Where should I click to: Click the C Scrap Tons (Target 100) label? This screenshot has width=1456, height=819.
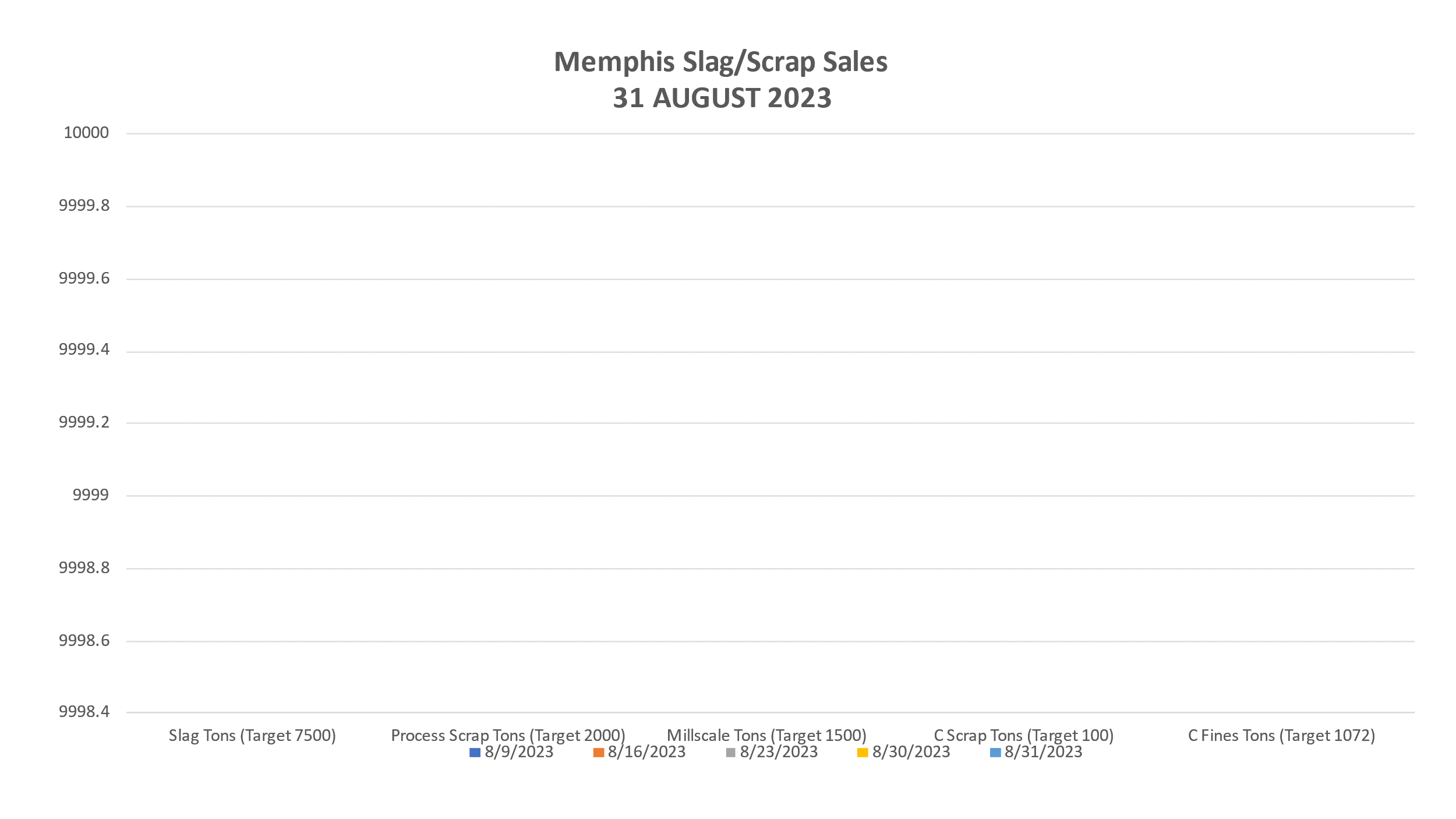coord(1023,735)
